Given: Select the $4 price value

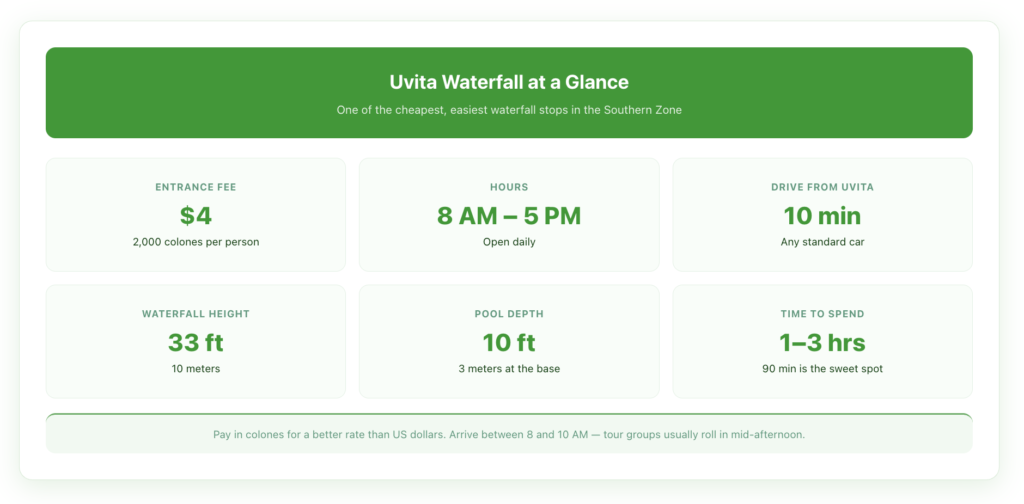Looking at the screenshot, I should tap(196, 215).
